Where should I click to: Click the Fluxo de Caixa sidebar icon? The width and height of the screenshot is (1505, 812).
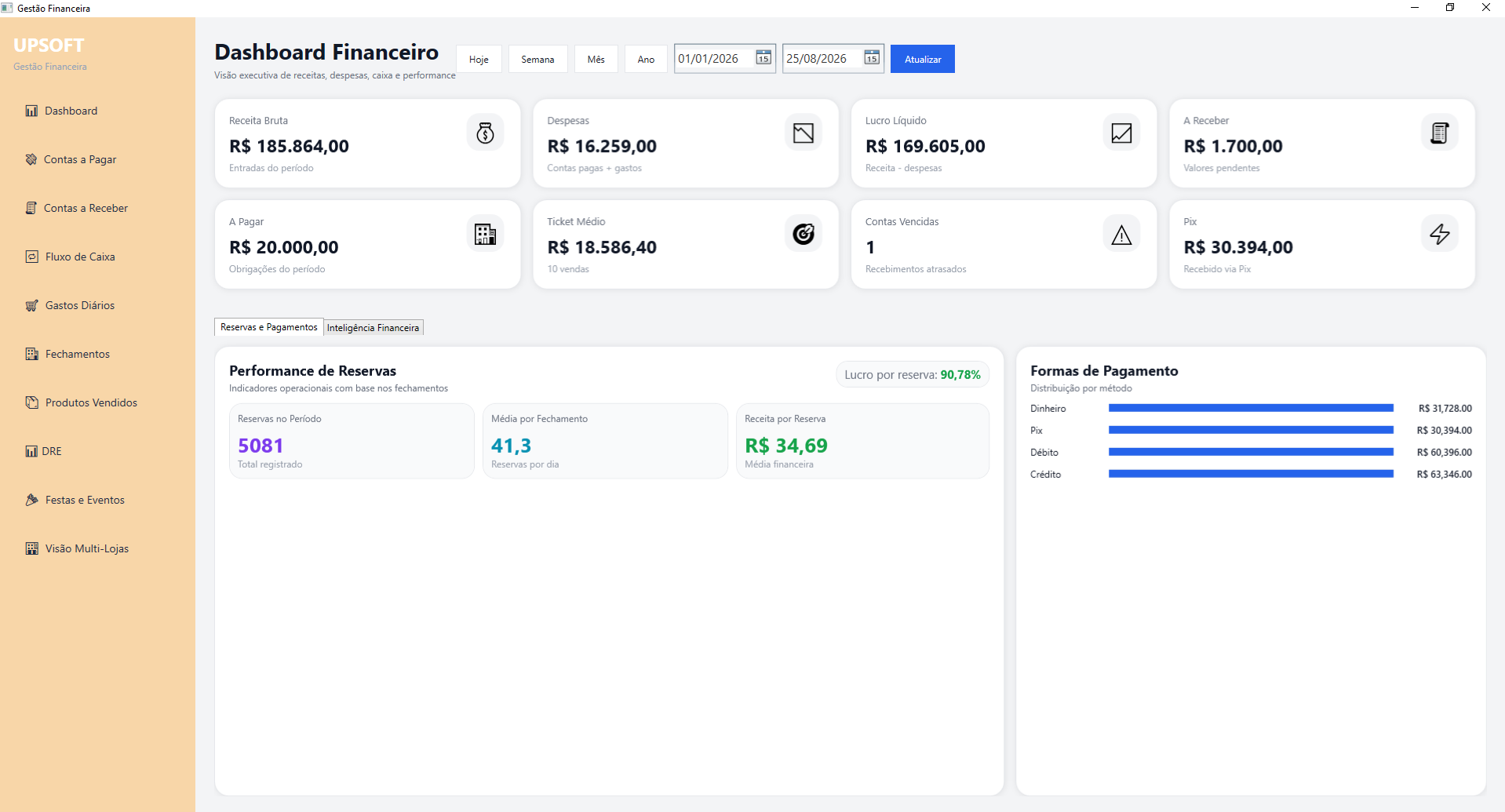(32, 257)
